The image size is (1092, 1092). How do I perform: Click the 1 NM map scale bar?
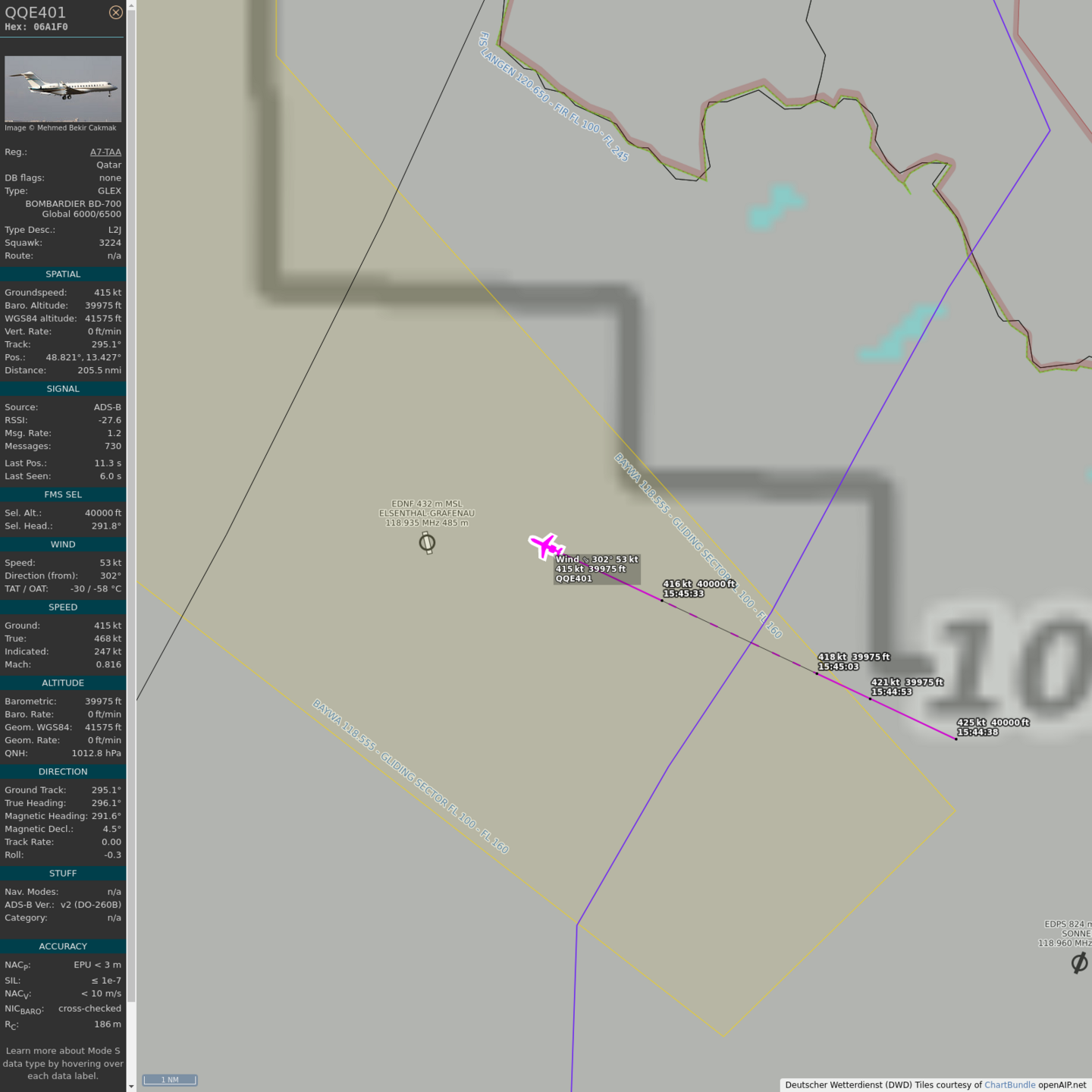click(170, 1080)
